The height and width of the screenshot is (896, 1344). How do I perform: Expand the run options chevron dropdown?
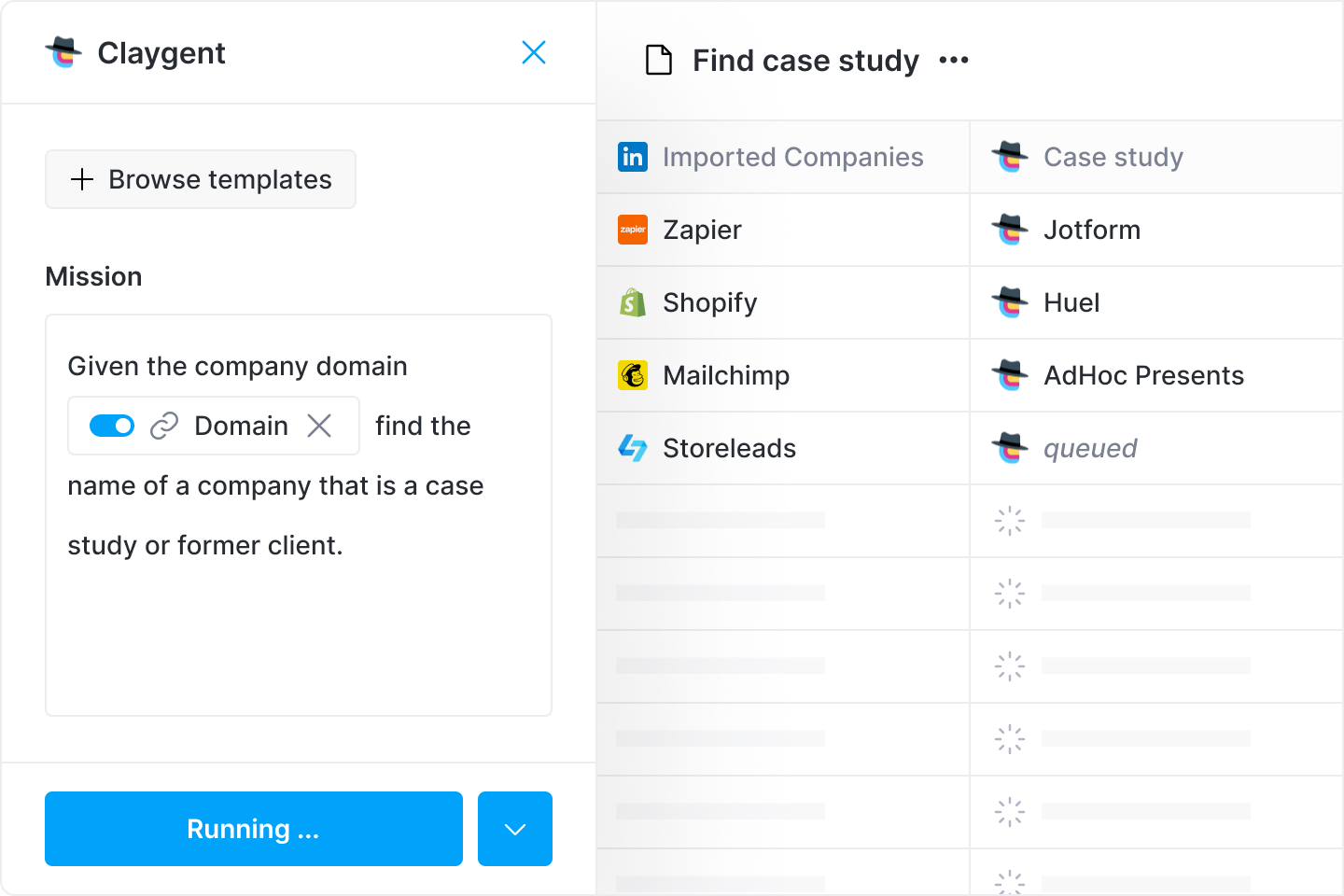tap(515, 829)
